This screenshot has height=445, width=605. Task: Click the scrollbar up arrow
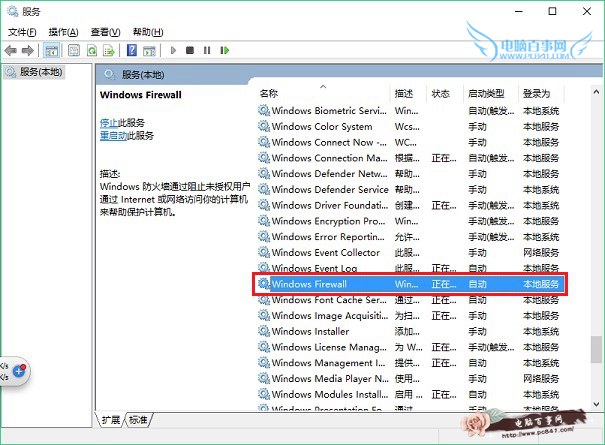tap(596, 92)
